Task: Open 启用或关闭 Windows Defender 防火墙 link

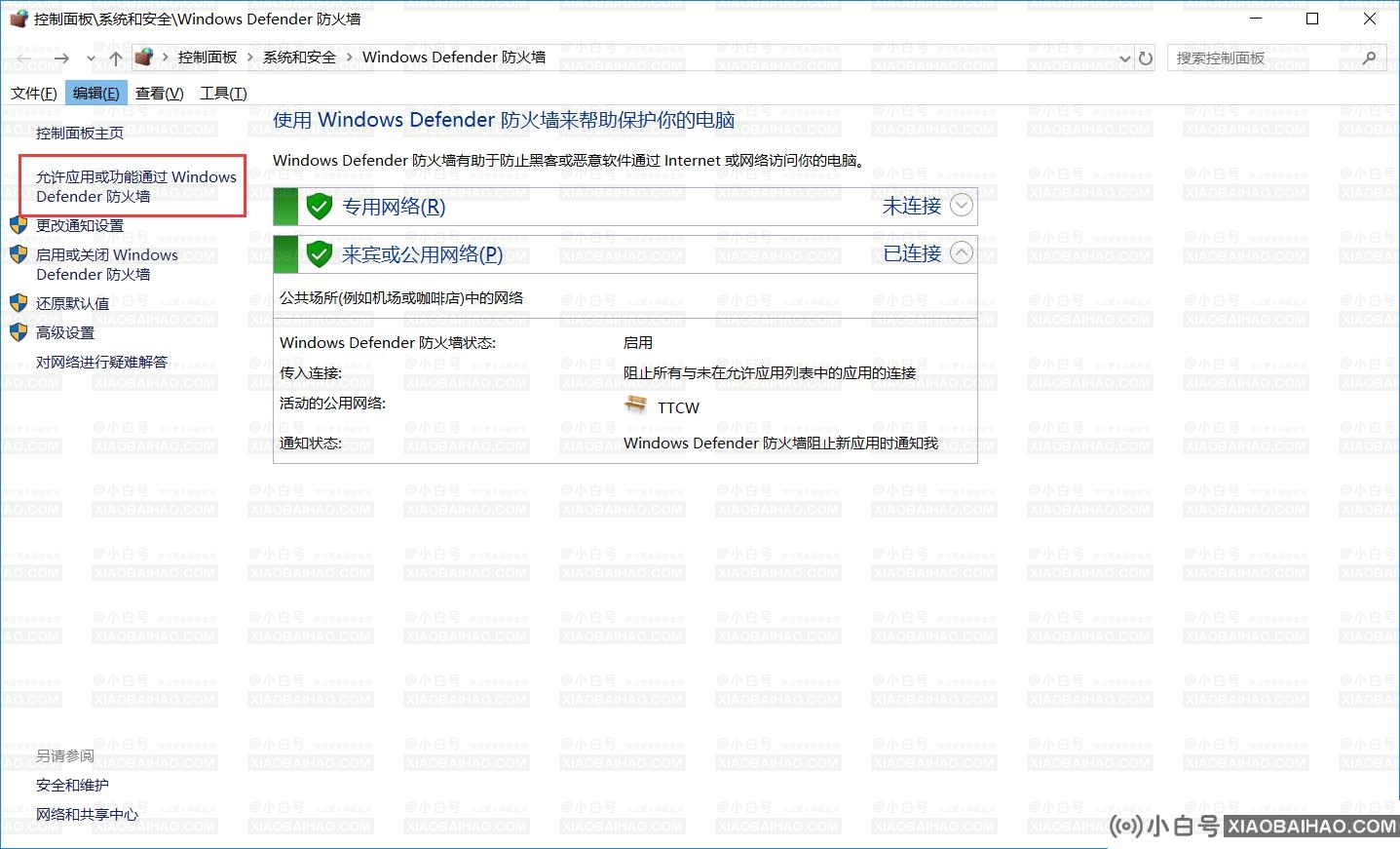Action: click(x=107, y=264)
